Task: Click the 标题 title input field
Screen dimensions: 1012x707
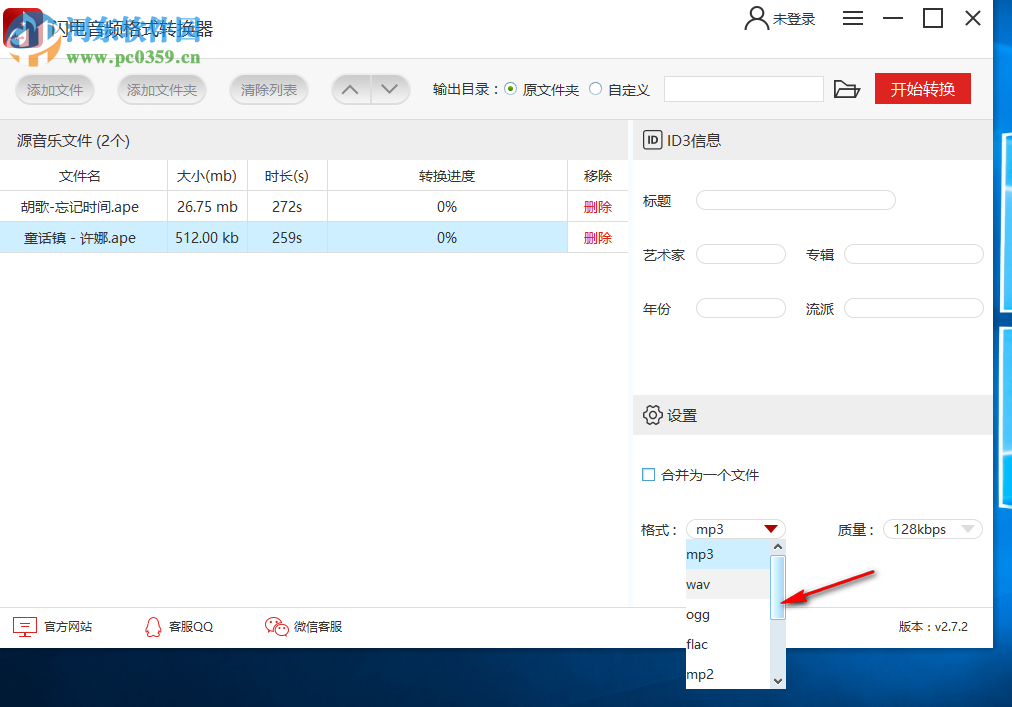Action: (x=795, y=200)
